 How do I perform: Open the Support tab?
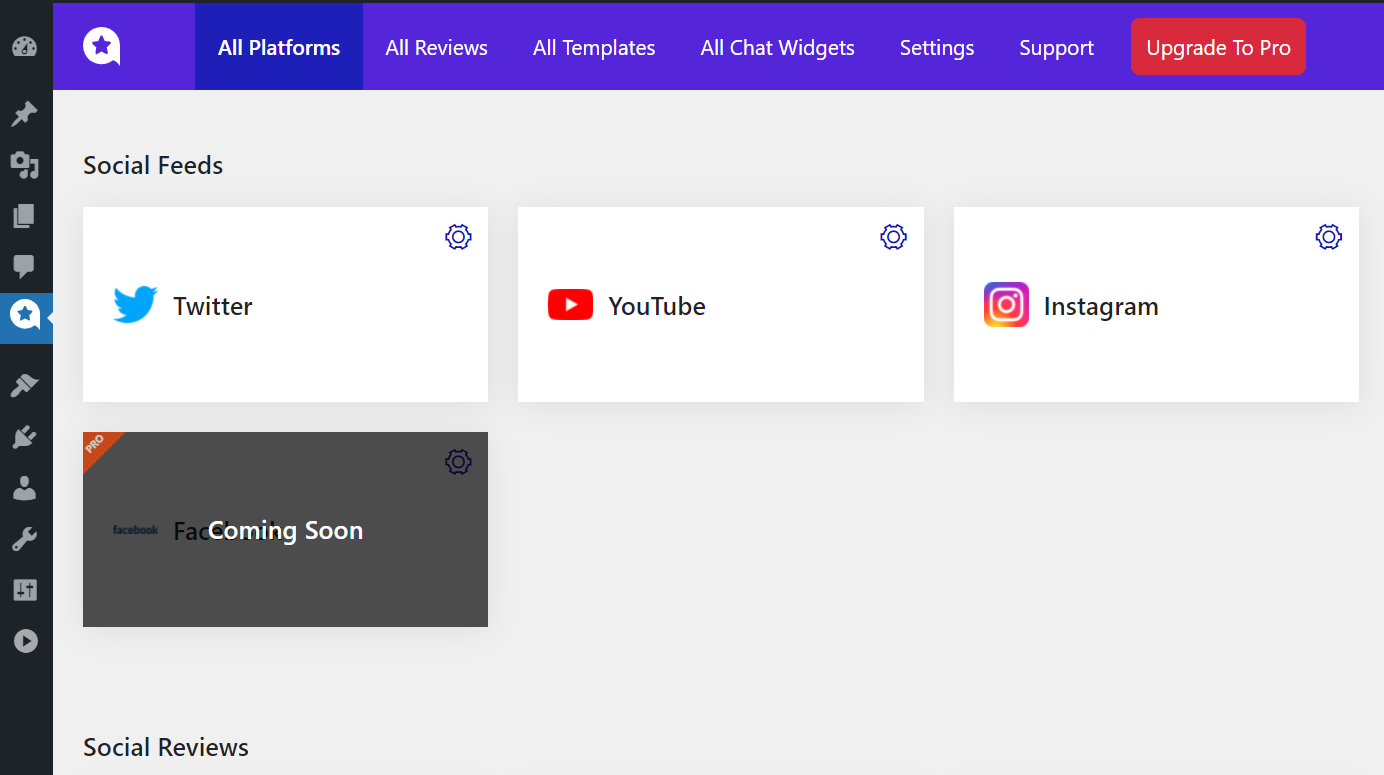click(x=1056, y=47)
